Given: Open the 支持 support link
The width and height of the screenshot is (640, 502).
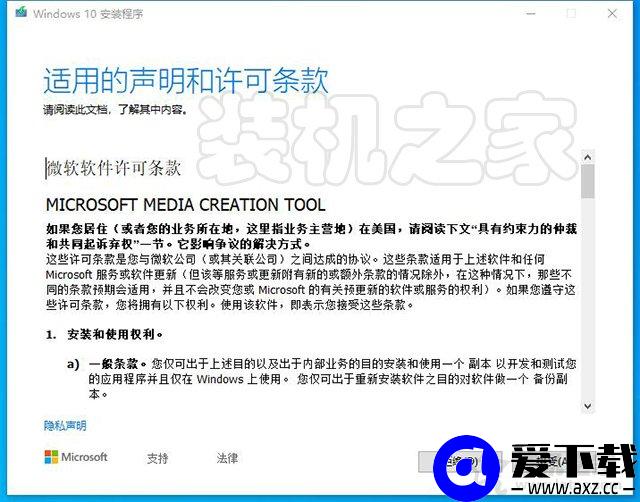Looking at the screenshot, I should (158, 458).
